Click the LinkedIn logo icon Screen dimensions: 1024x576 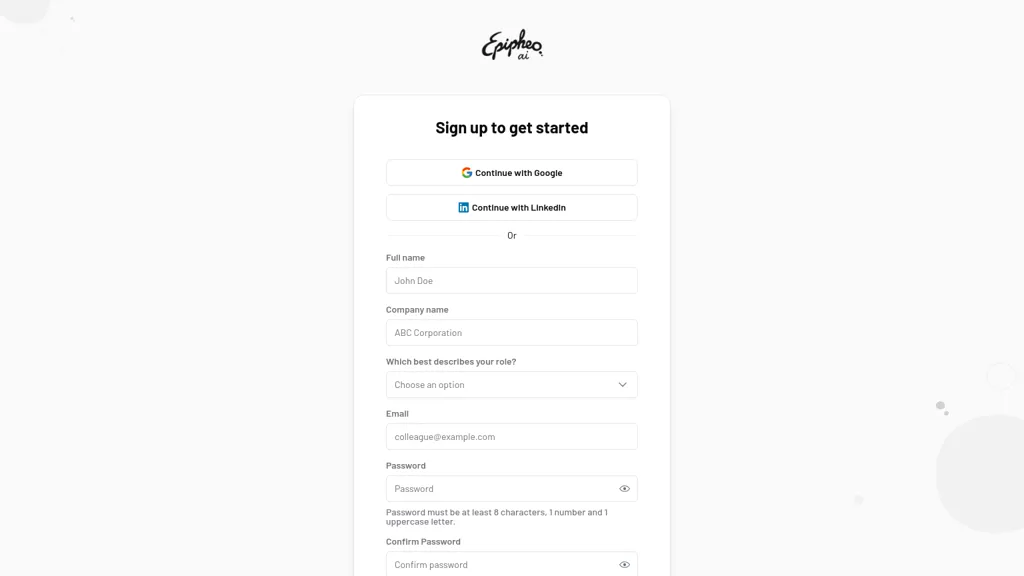[x=463, y=208]
